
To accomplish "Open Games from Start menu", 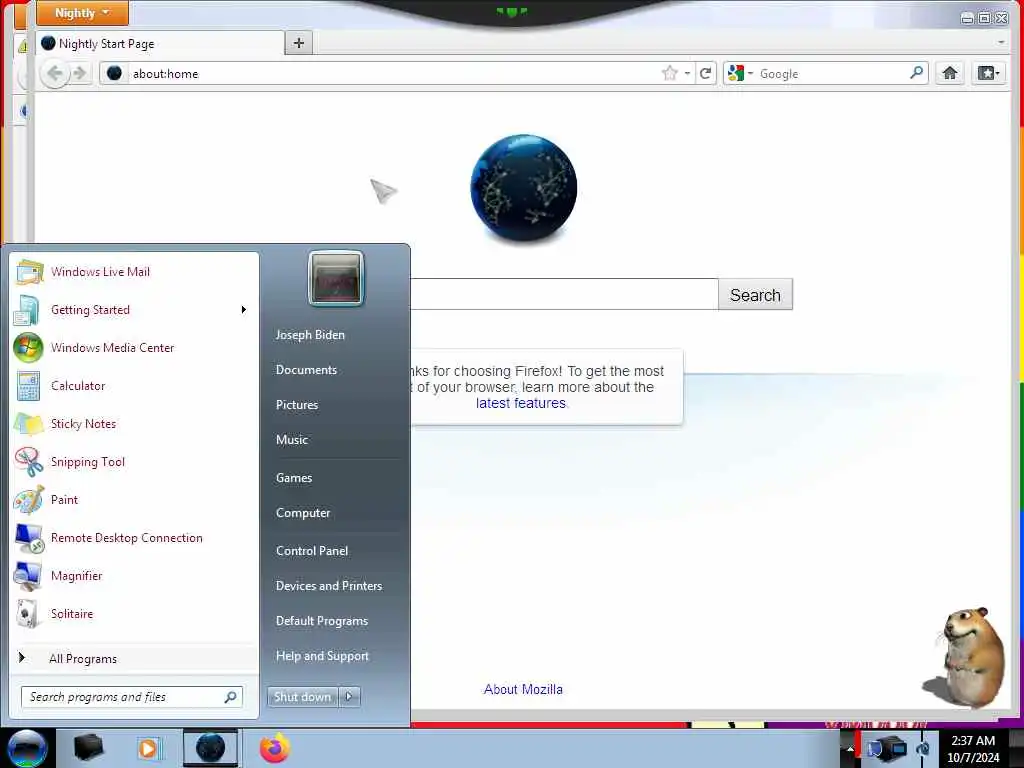I will [294, 478].
